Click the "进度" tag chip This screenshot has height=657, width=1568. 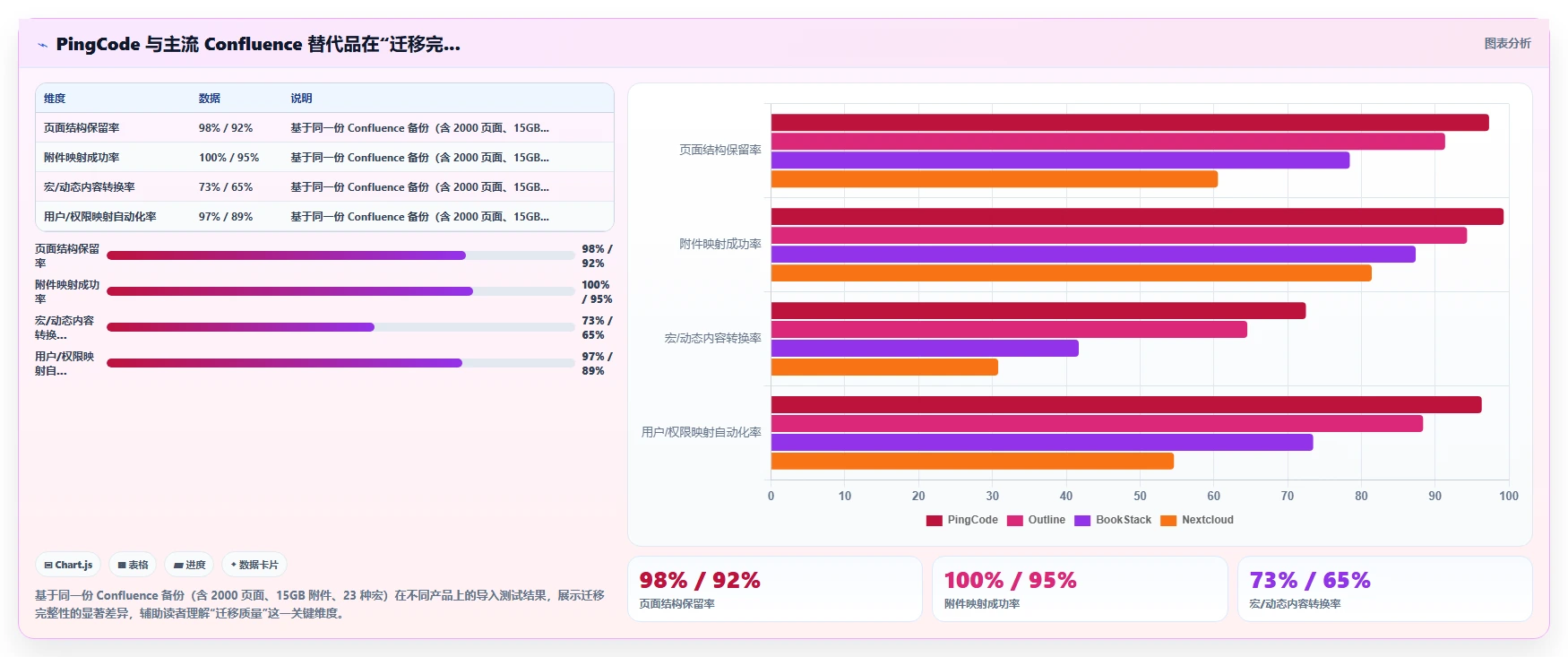189,565
